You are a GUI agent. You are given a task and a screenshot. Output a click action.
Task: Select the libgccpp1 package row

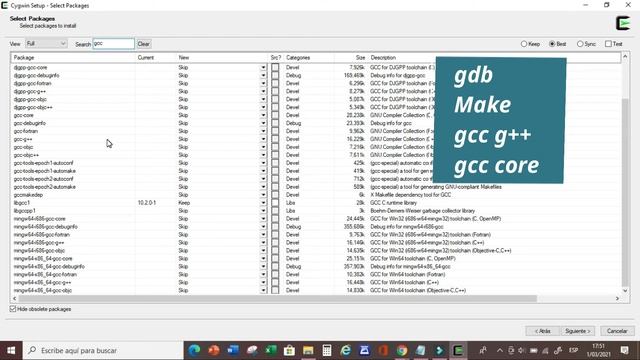click(316, 211)
